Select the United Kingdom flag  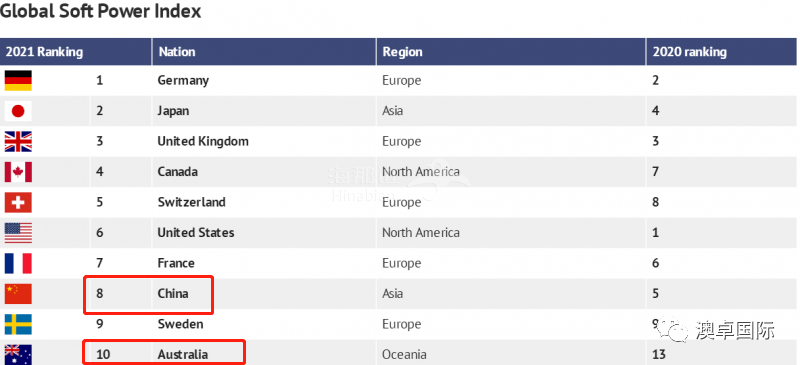(x=18, y=141)
